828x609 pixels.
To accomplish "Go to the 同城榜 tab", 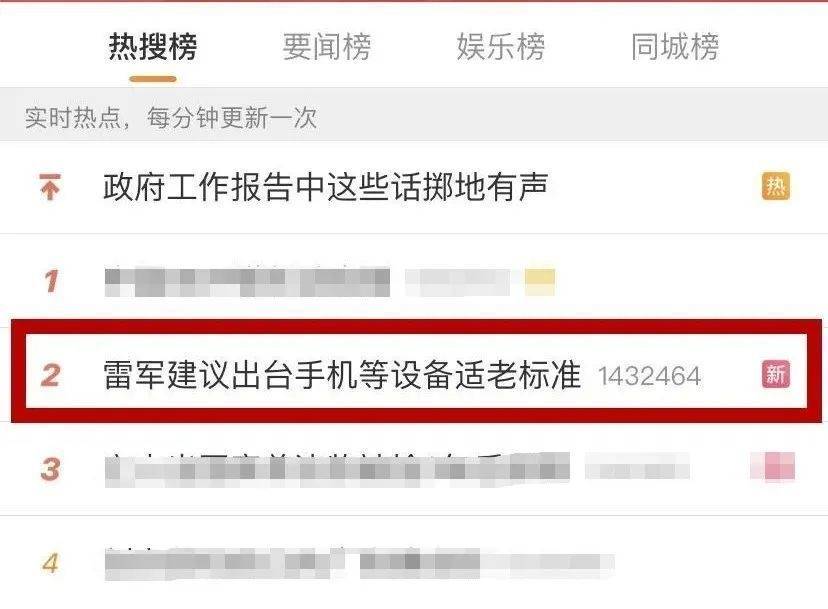I will (675, 46).
